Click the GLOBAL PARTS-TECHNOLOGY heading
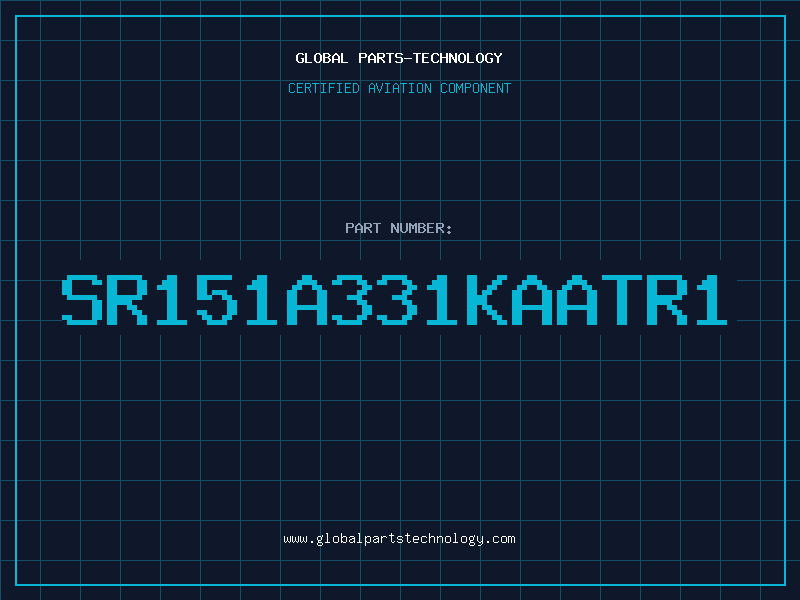800x600 pixels. (399, 59)
